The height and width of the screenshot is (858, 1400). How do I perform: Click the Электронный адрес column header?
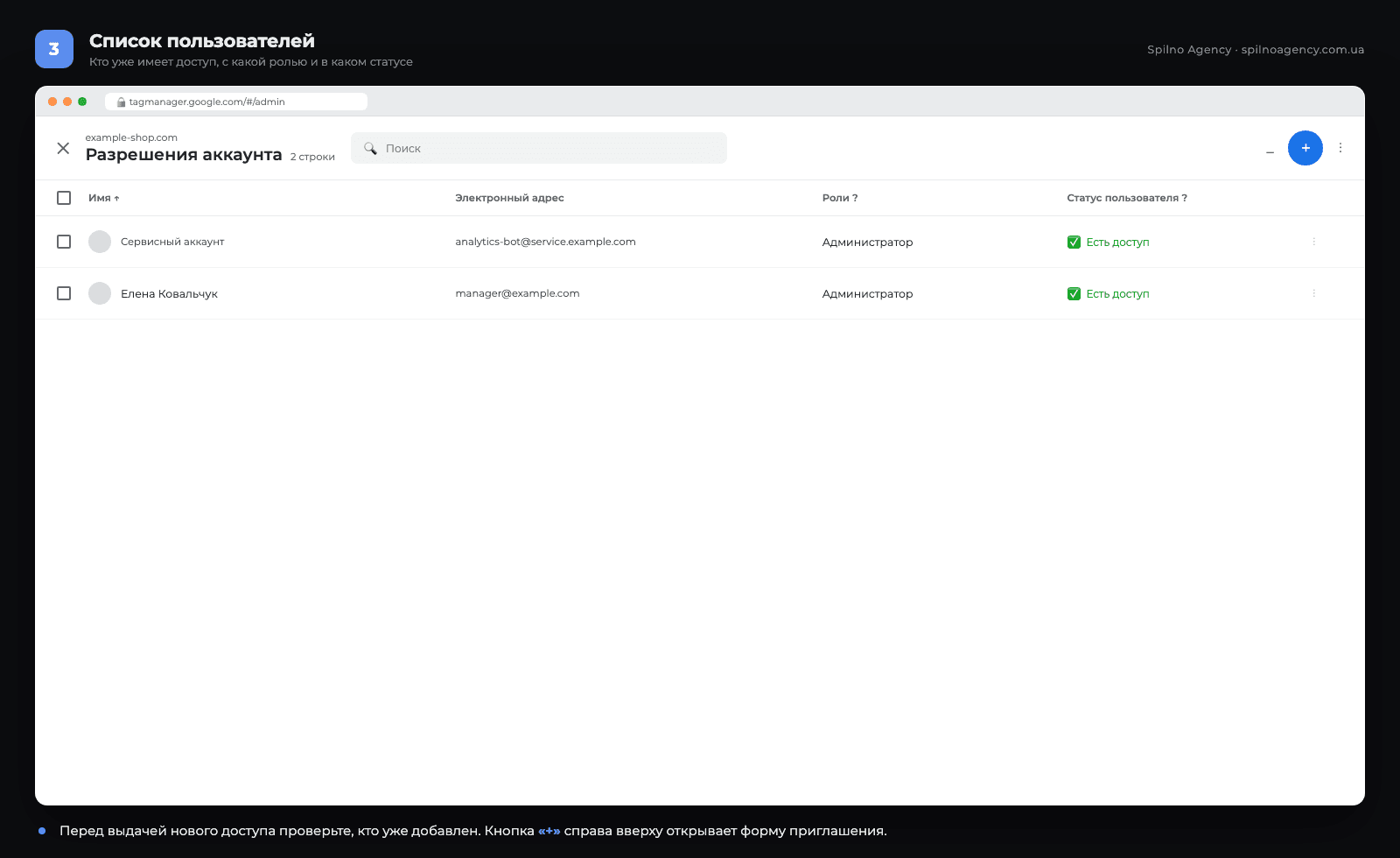[x=509, y=198]
